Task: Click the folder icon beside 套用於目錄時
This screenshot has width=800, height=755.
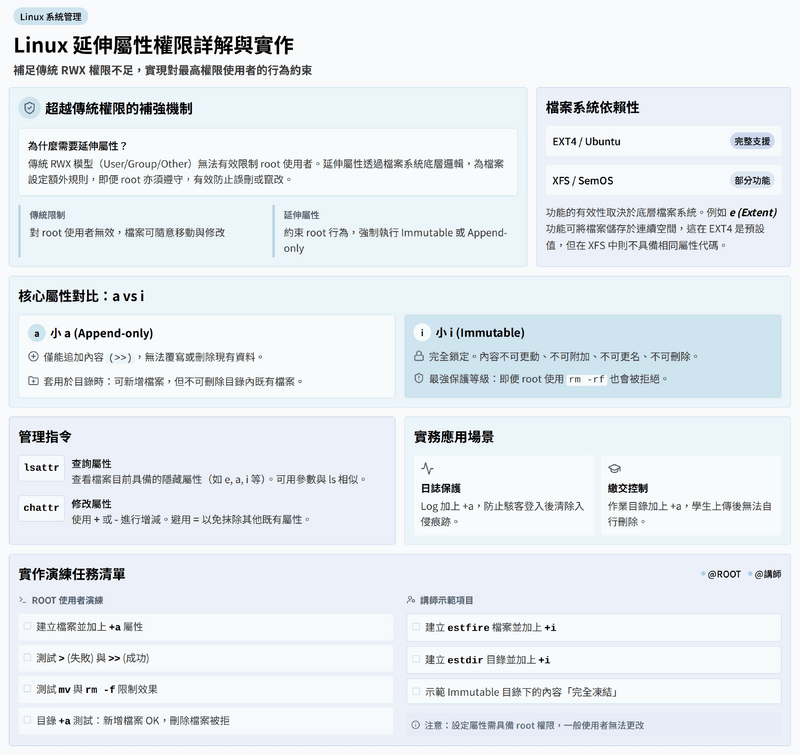Action: pyautogui.click(x=33, y=381)
